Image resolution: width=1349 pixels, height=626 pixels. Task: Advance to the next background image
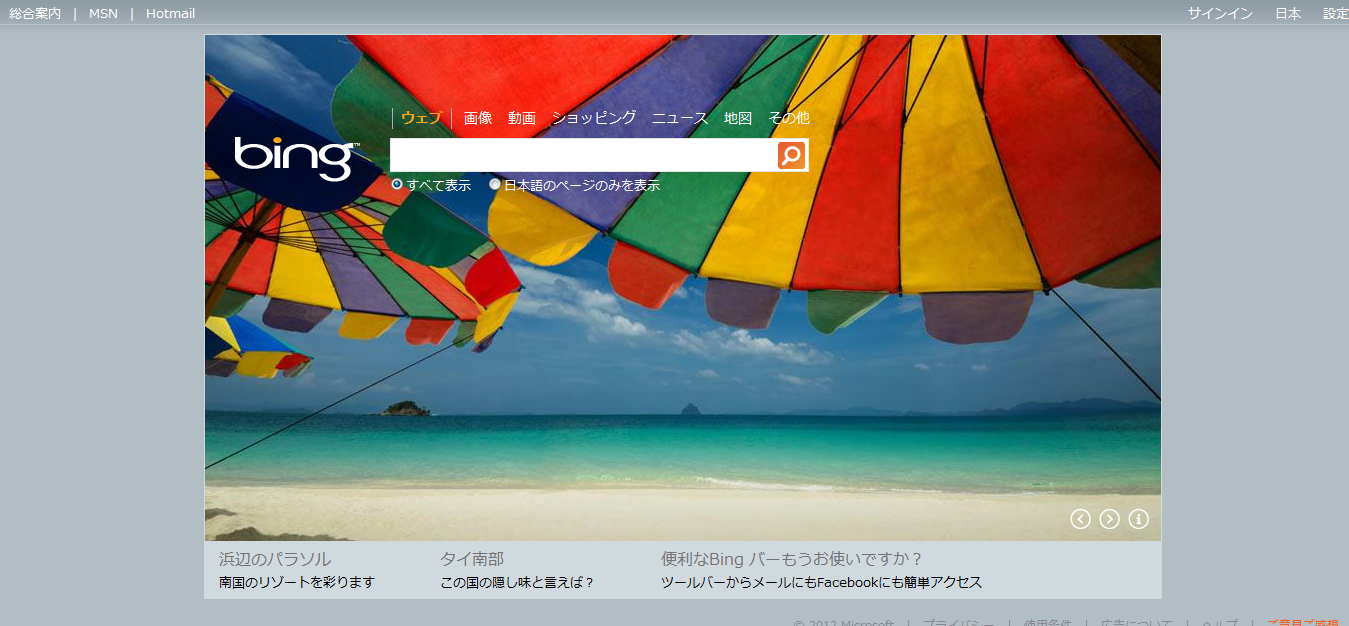(1109, 519)
